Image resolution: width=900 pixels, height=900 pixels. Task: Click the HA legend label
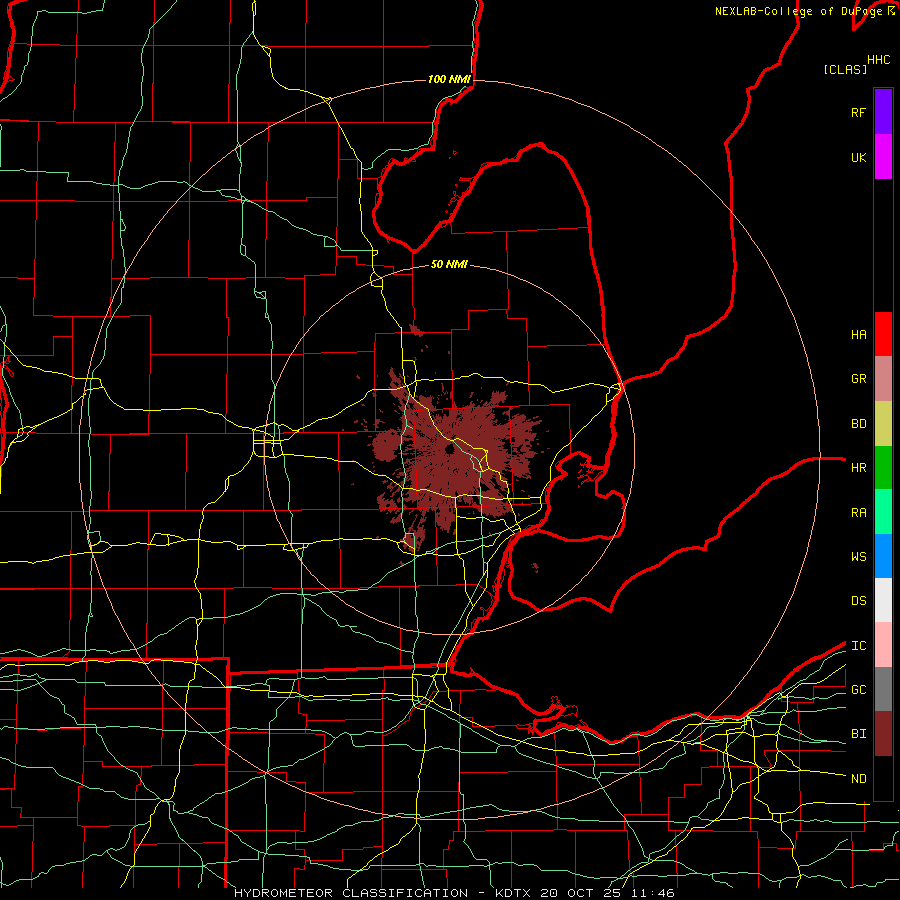point(858,334)
